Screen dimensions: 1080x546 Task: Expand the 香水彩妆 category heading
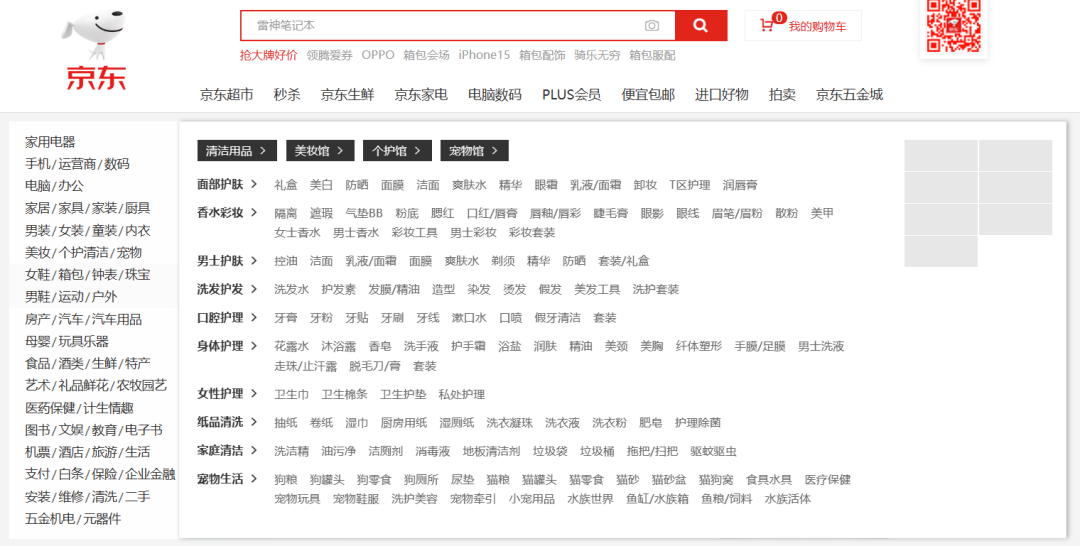227,213
